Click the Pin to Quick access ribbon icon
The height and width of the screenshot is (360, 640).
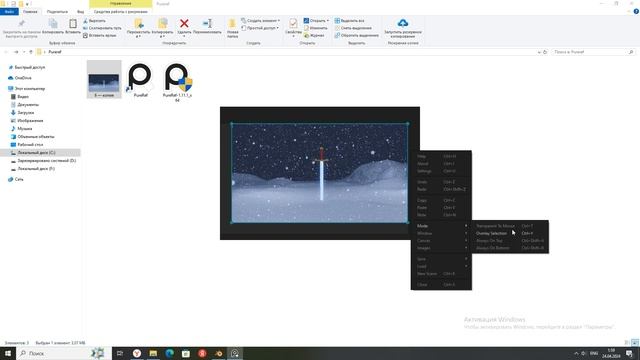coord(22,24)
